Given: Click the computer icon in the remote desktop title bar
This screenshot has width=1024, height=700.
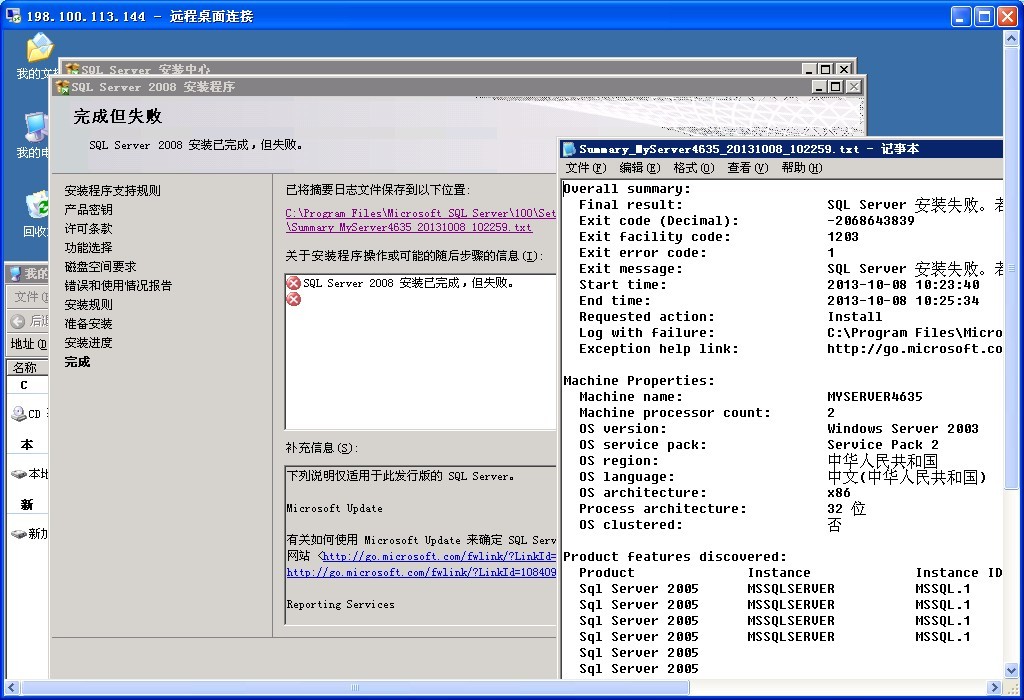Looking at the screenshot, I should (11, 16).
